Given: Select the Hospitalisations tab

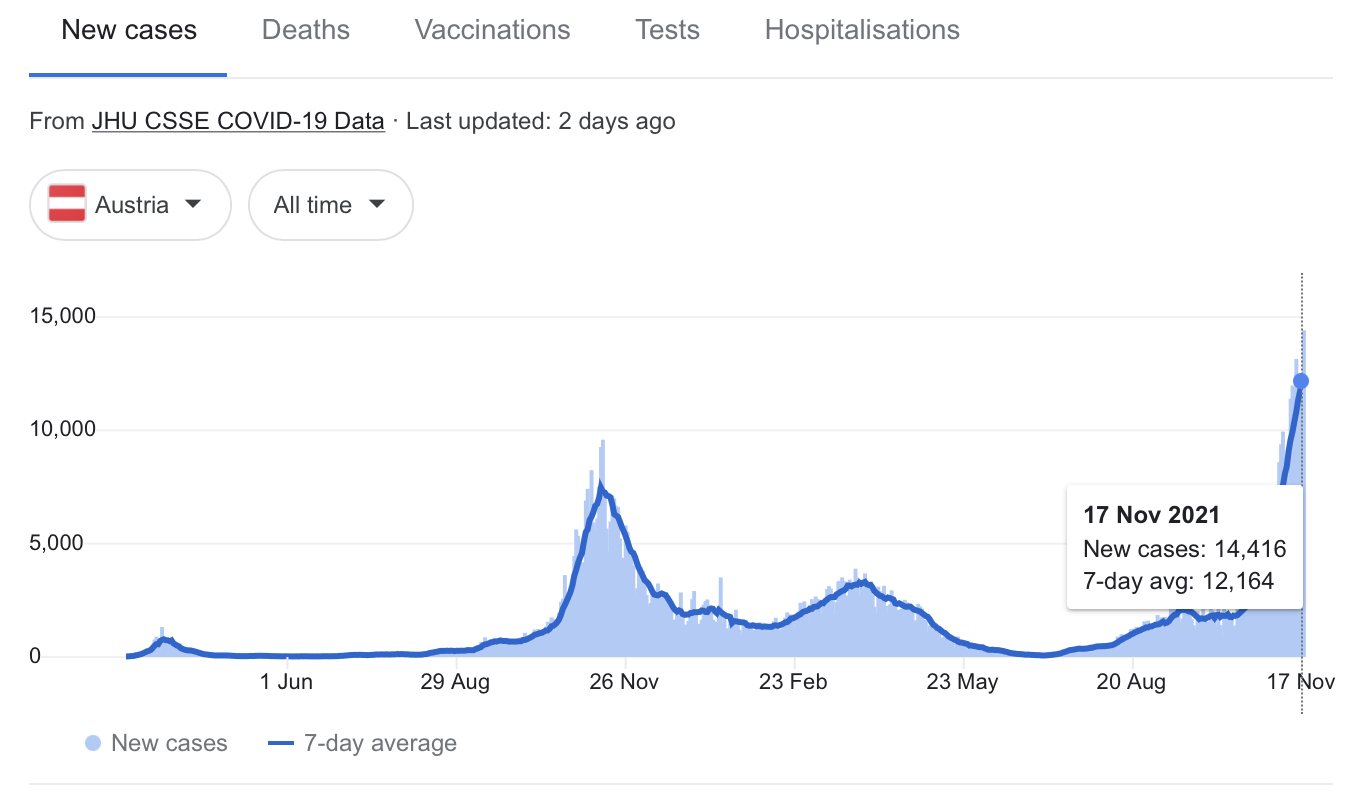Looking at the screenshot, I should (x=862, y=31).
